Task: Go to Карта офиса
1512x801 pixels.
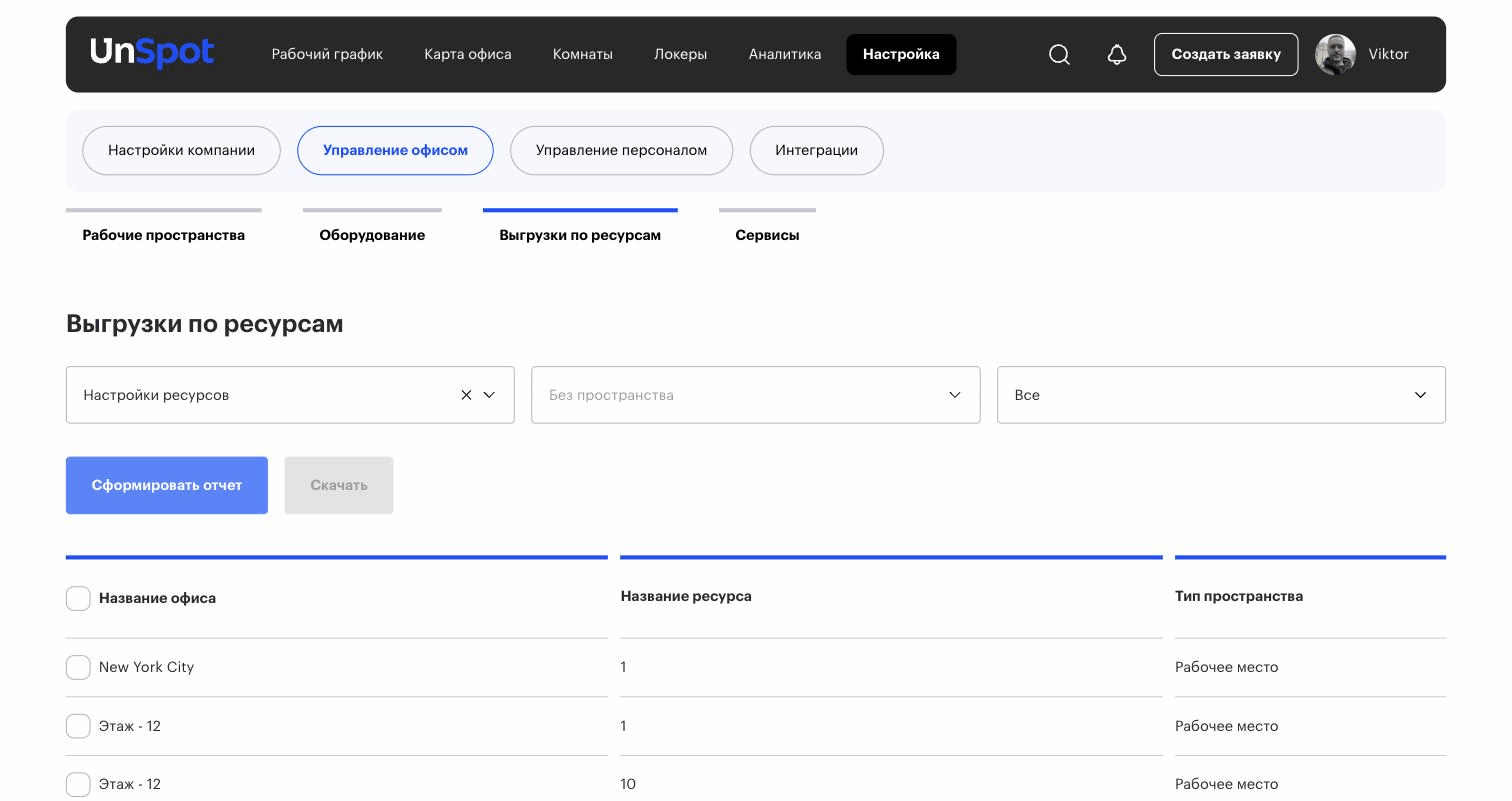Action: (x=467, y=54)
